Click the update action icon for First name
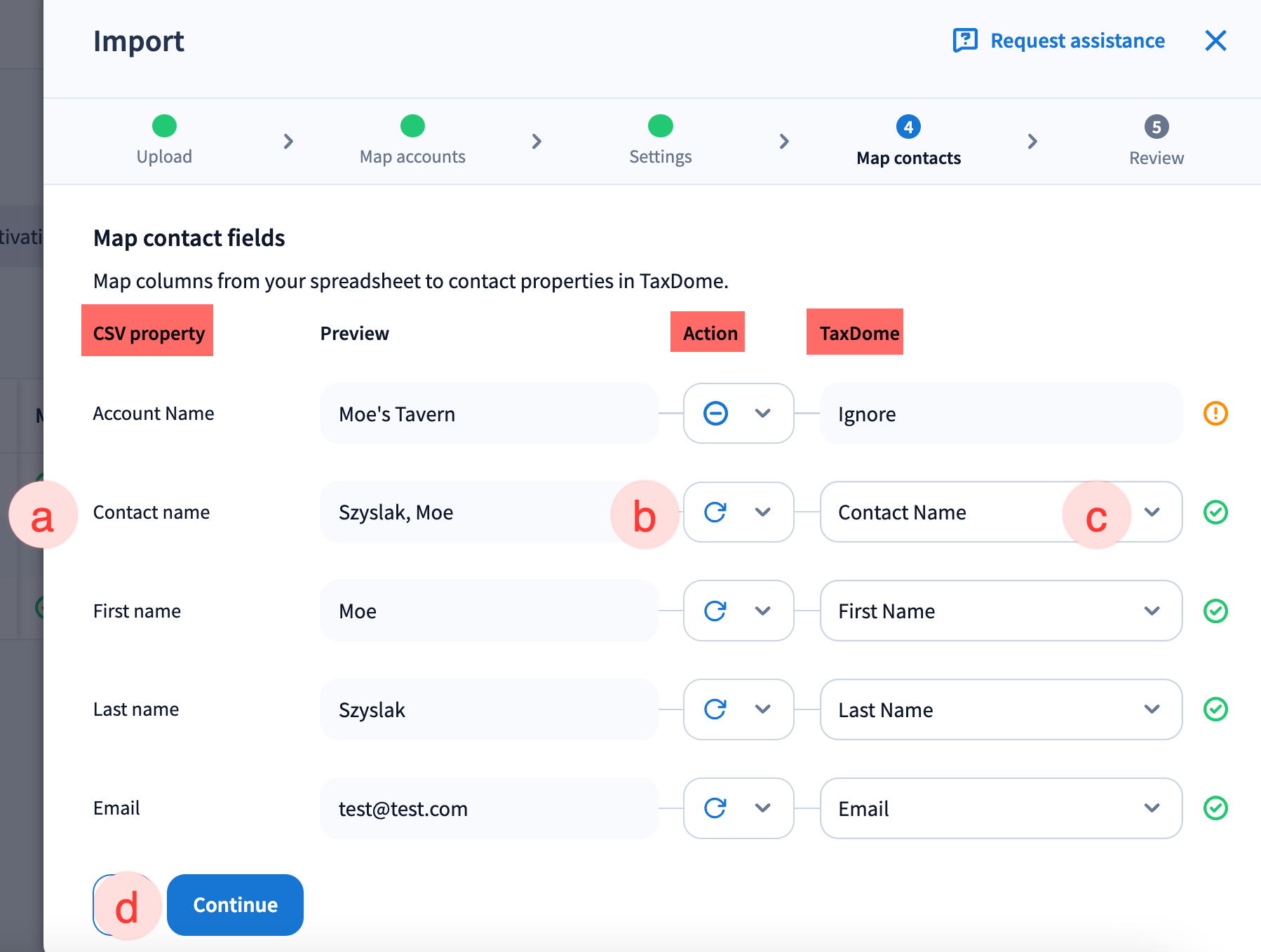 [715, 611]
